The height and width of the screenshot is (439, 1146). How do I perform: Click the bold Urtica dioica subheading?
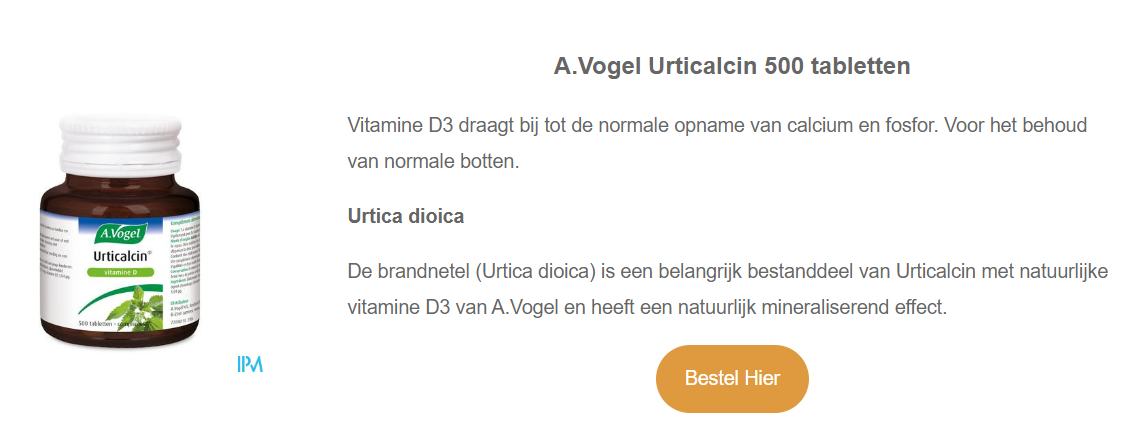405,216
